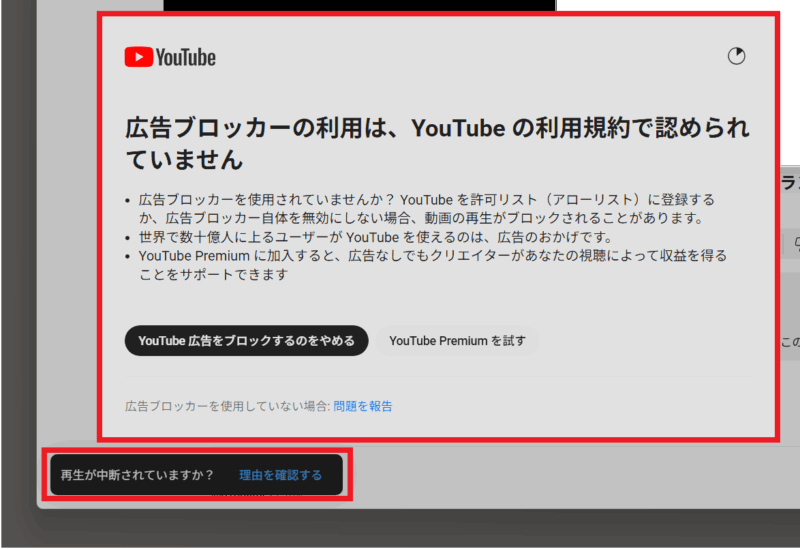Click the '再生が中断されていますか？' toast text
This screenshot has width=800, height=549.
pos(137,475)
